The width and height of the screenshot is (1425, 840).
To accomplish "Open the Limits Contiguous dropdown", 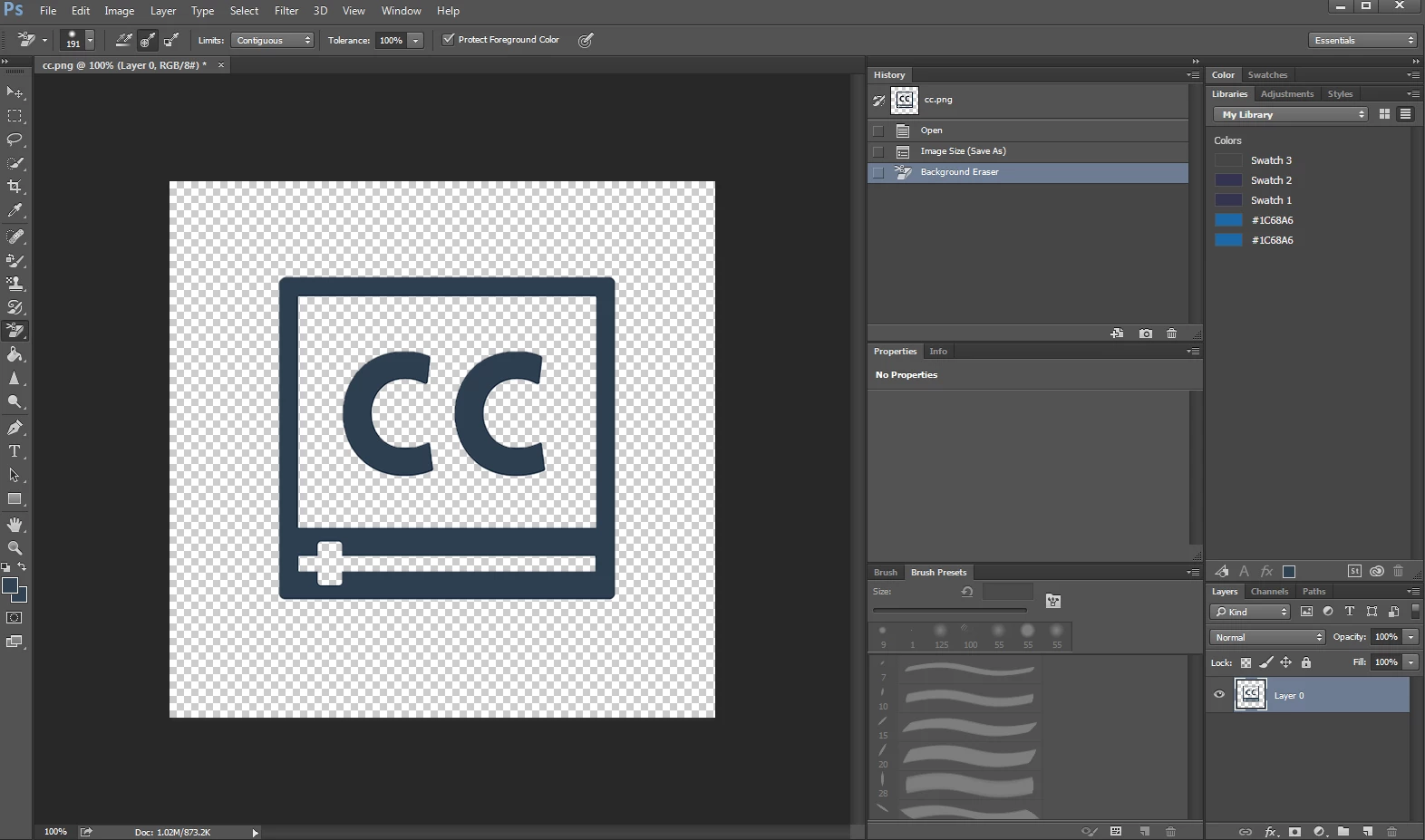I will point(272,40).
